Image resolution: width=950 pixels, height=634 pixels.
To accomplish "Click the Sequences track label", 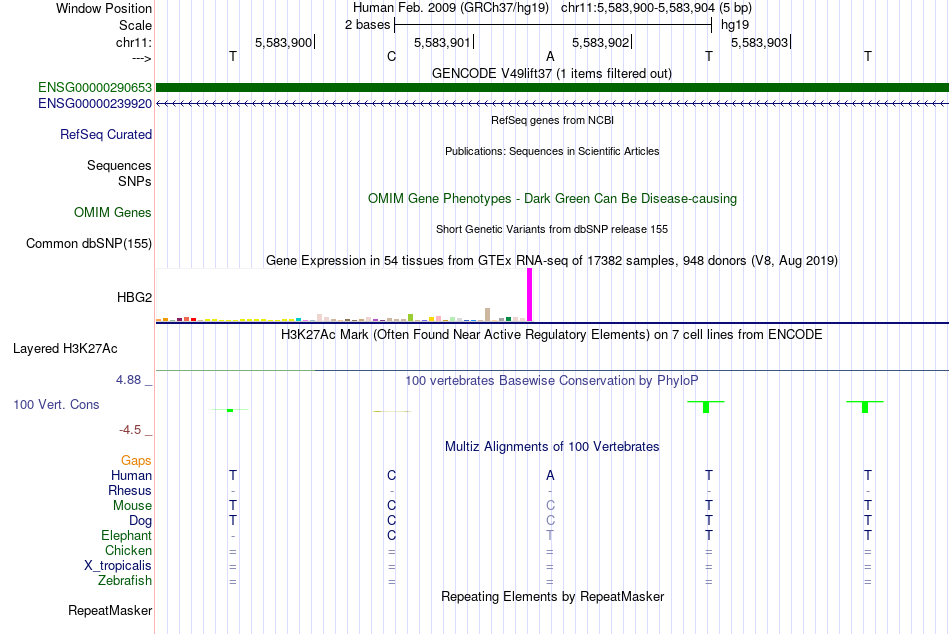I will click(119, 165).
